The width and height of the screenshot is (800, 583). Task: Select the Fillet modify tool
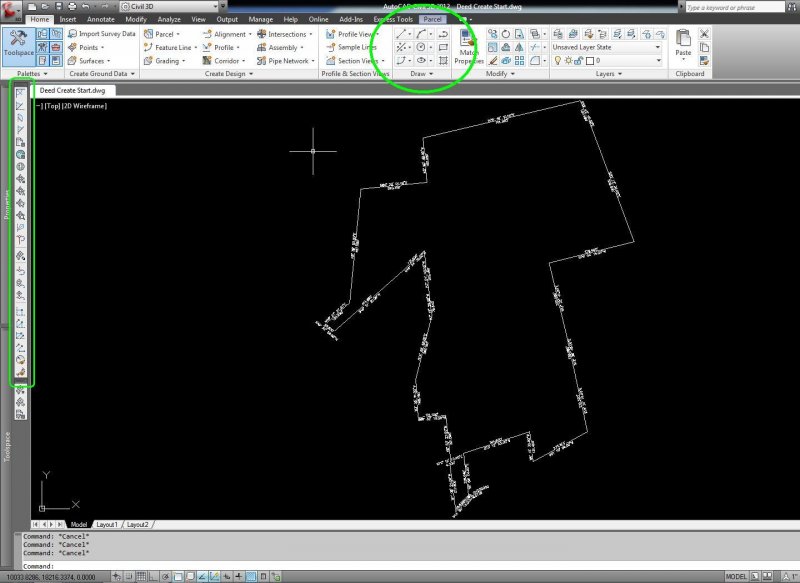pyautogui.click(x=534, y=60)
